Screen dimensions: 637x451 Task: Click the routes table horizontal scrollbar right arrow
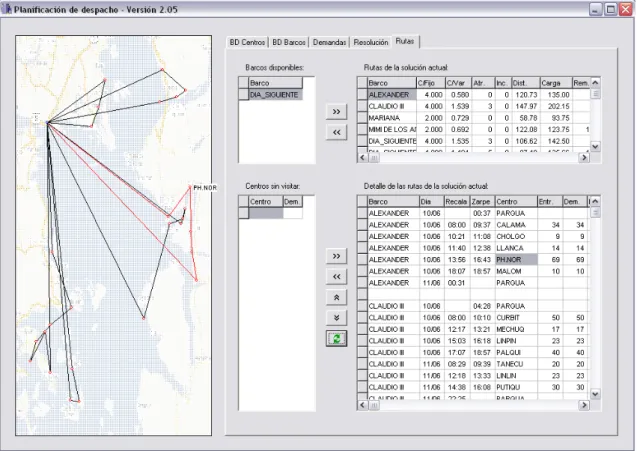584,157
